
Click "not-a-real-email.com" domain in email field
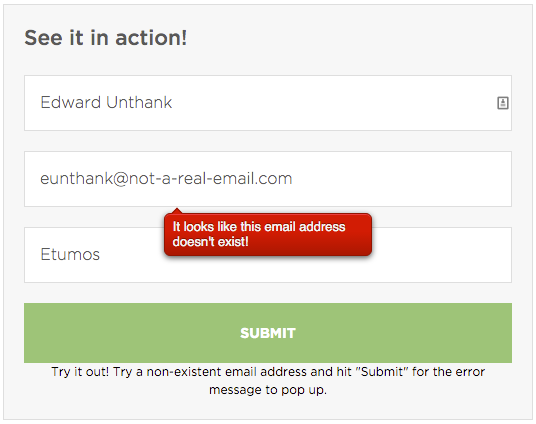(210, 178)
